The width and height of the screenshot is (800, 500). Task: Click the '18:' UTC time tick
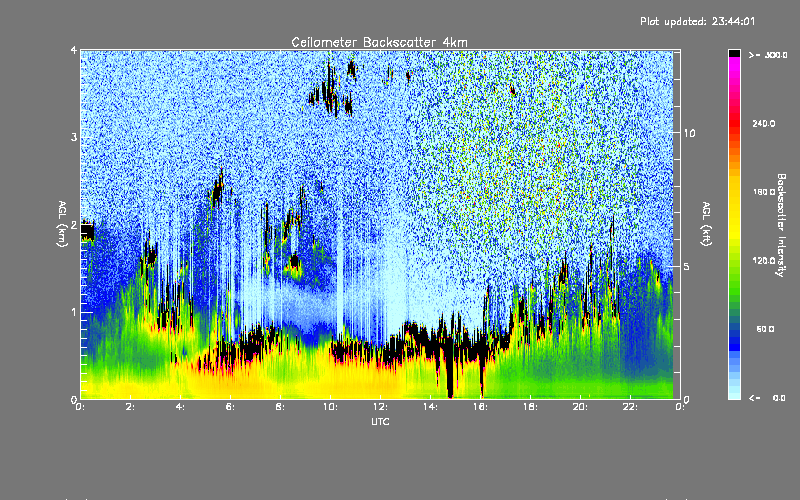pos(530,407)
